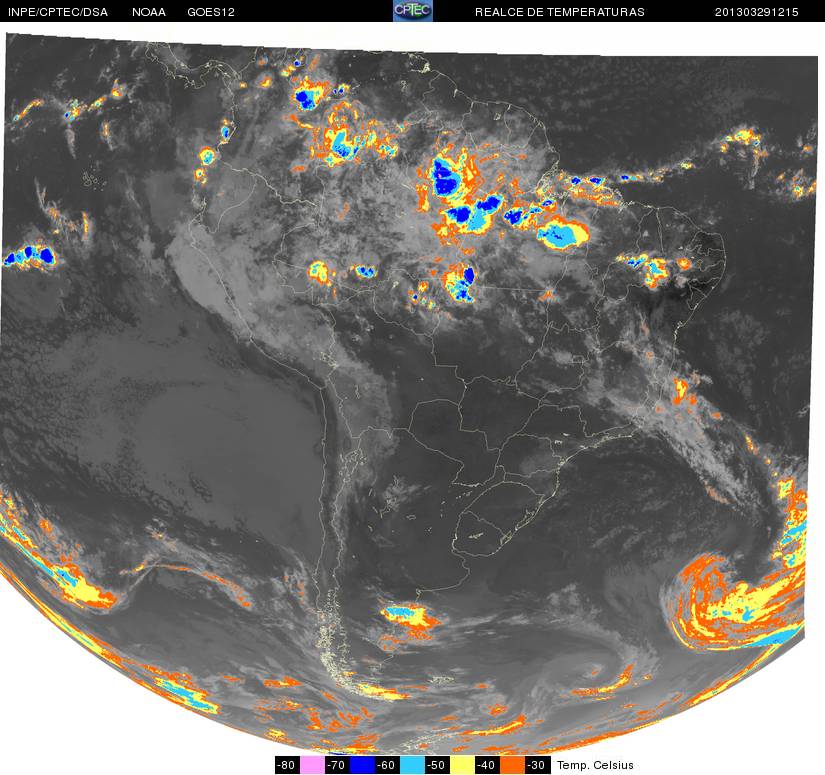
Task: Click the Temp. Celsius legend caption
Action: pyautogui.click(x=595, y=765)
